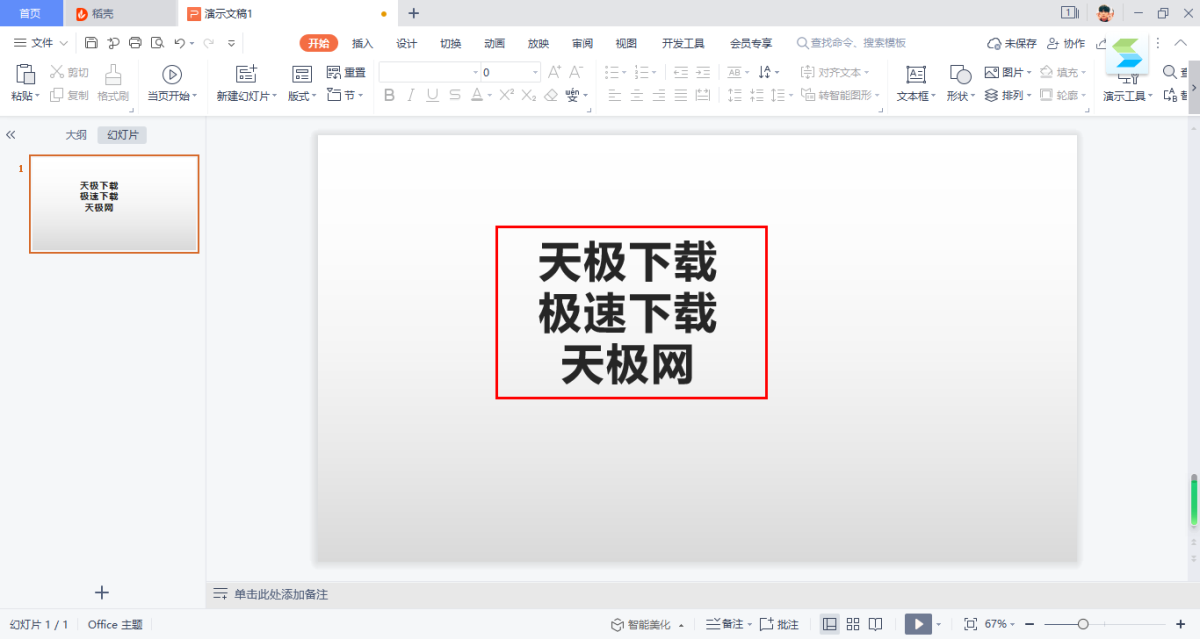Click the Undo arrow icon
The width and height of the screenshot is (1200, 639).
179,43
